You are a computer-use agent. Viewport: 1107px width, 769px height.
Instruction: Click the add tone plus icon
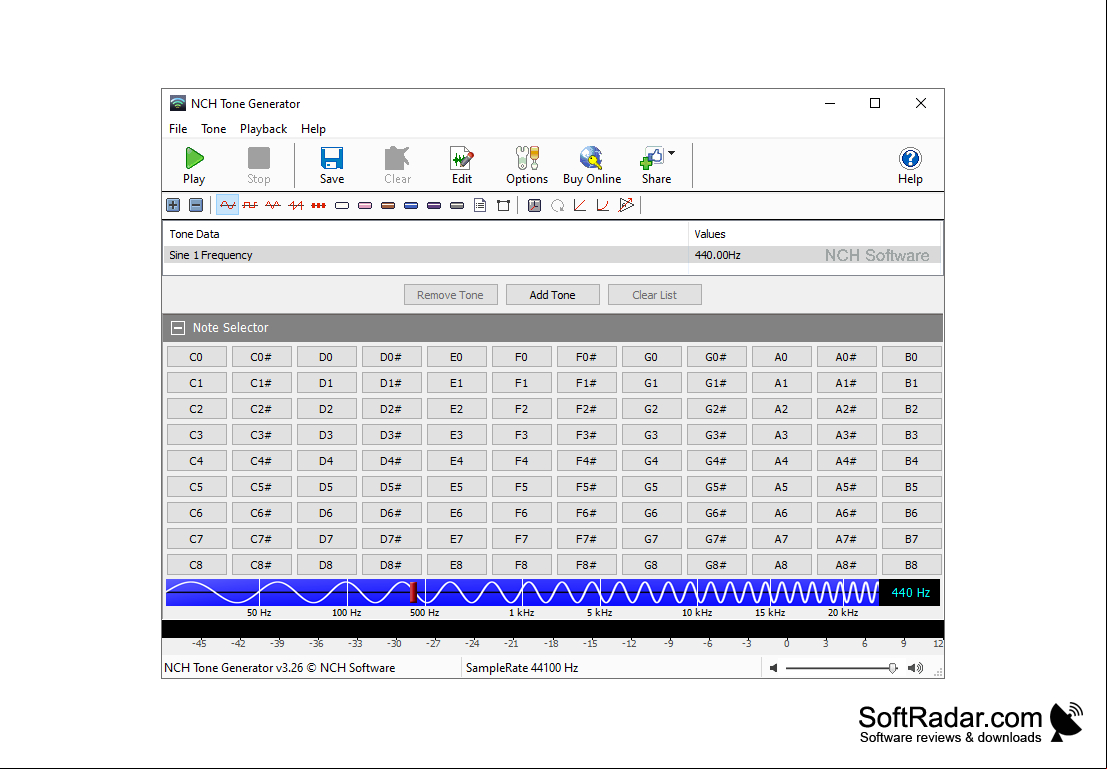(x=173, y=205)
